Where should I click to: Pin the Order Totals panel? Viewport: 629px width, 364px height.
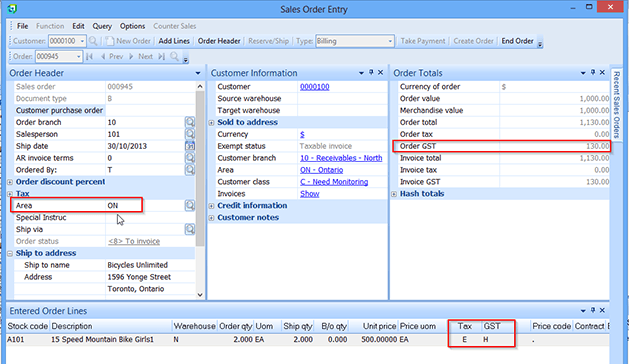click(x=593, y=73)
